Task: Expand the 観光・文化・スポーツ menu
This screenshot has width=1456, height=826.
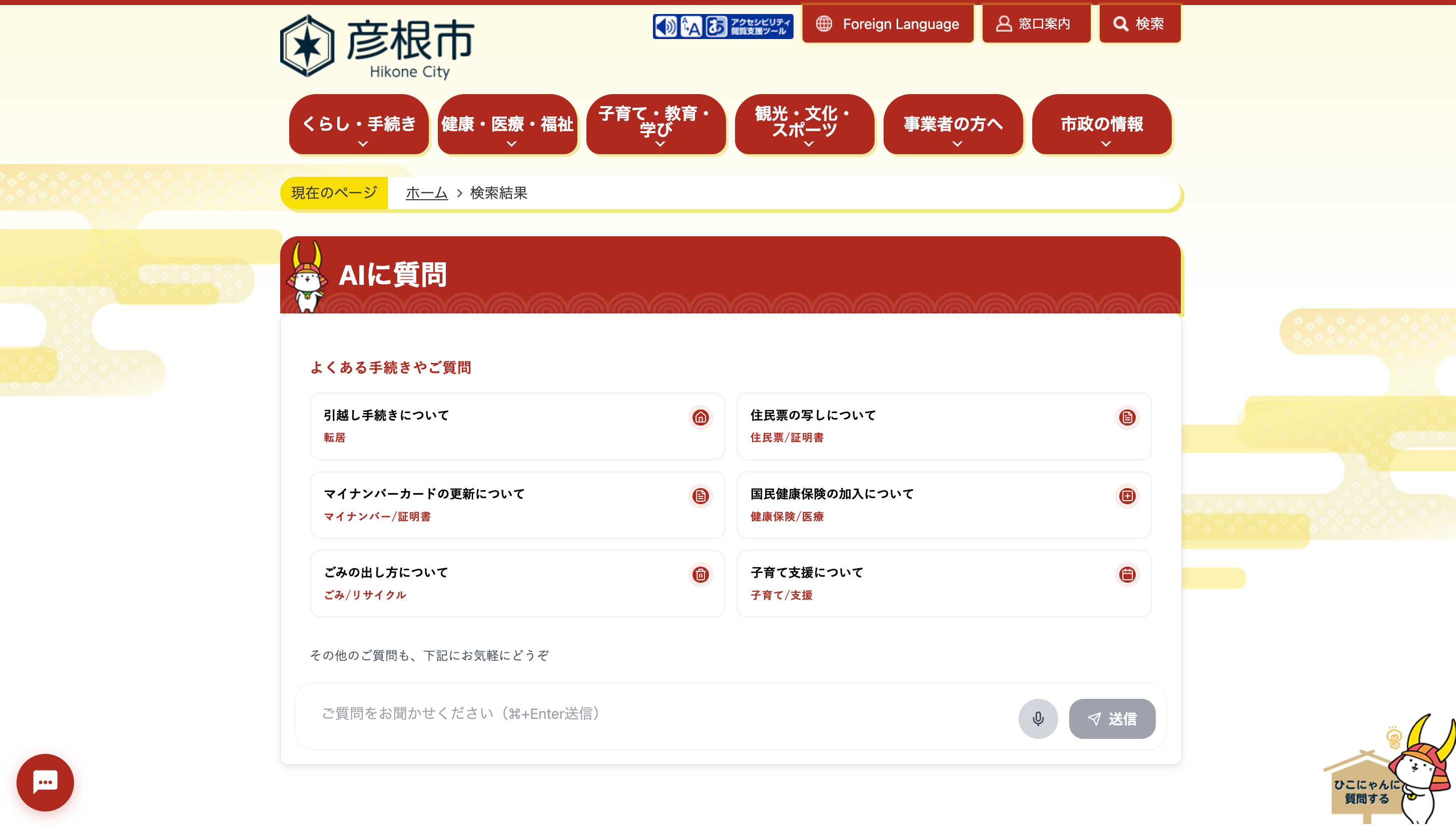Action: pyautogui.click(x=804, y=125)
